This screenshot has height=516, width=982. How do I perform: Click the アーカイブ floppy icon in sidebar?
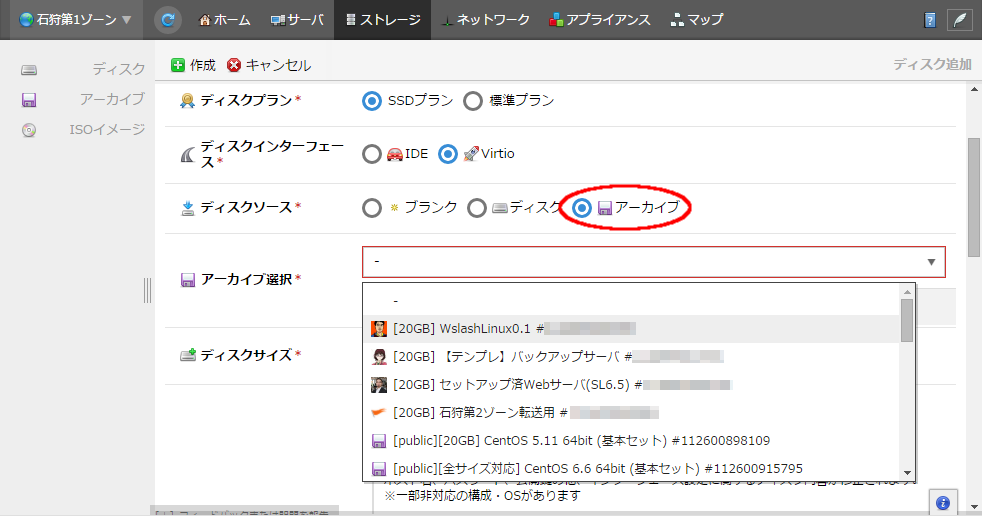pos(30,99)
